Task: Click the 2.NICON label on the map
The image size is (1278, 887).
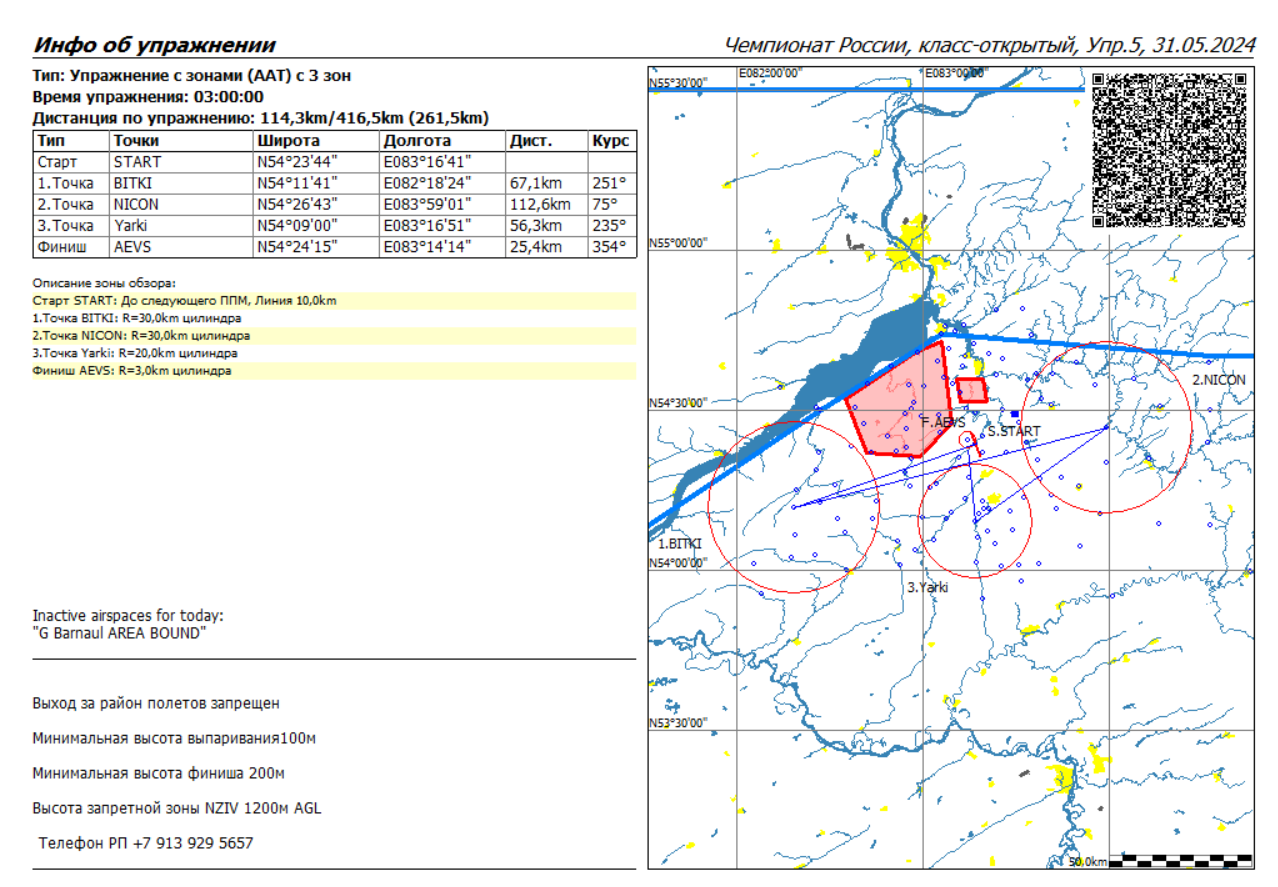Action: point(1218,380)
